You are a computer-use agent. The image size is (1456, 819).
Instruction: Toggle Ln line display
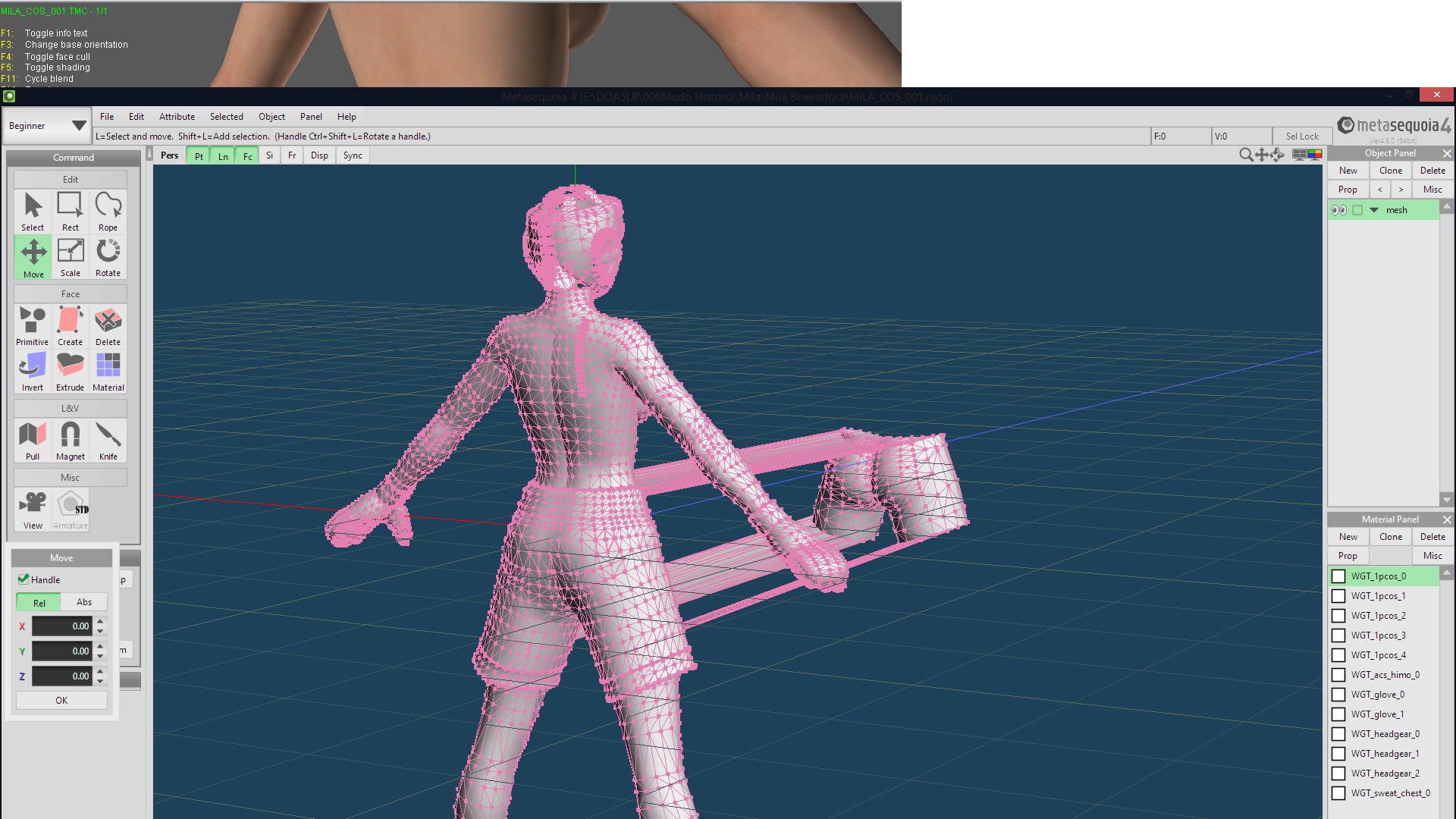[223, 155]
